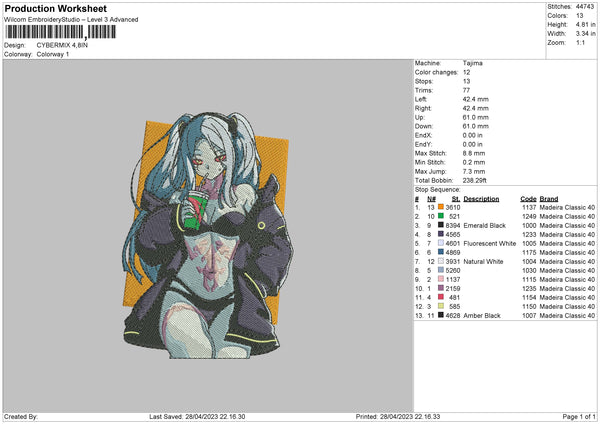Click the code 1137 in first row
Image resolution: width=600 pixels, height=424 pixels.
click(x=529, y=207)
